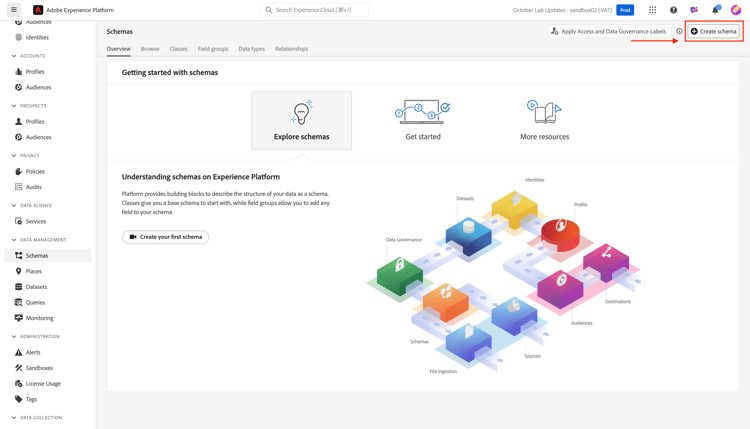This screenshot has height=429, width=750.
Task: Collapse the Data Science sidebar section
Action: point(14,205)
